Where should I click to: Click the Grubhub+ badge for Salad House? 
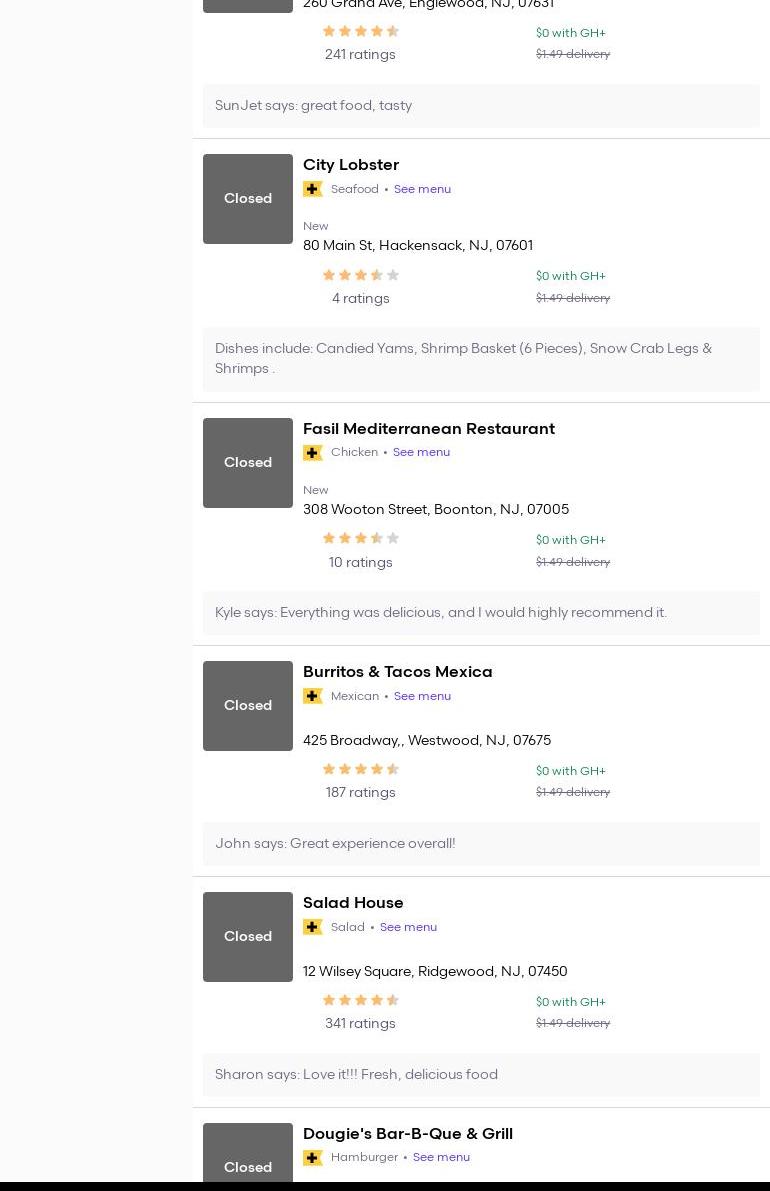click(x=313, y=927)
